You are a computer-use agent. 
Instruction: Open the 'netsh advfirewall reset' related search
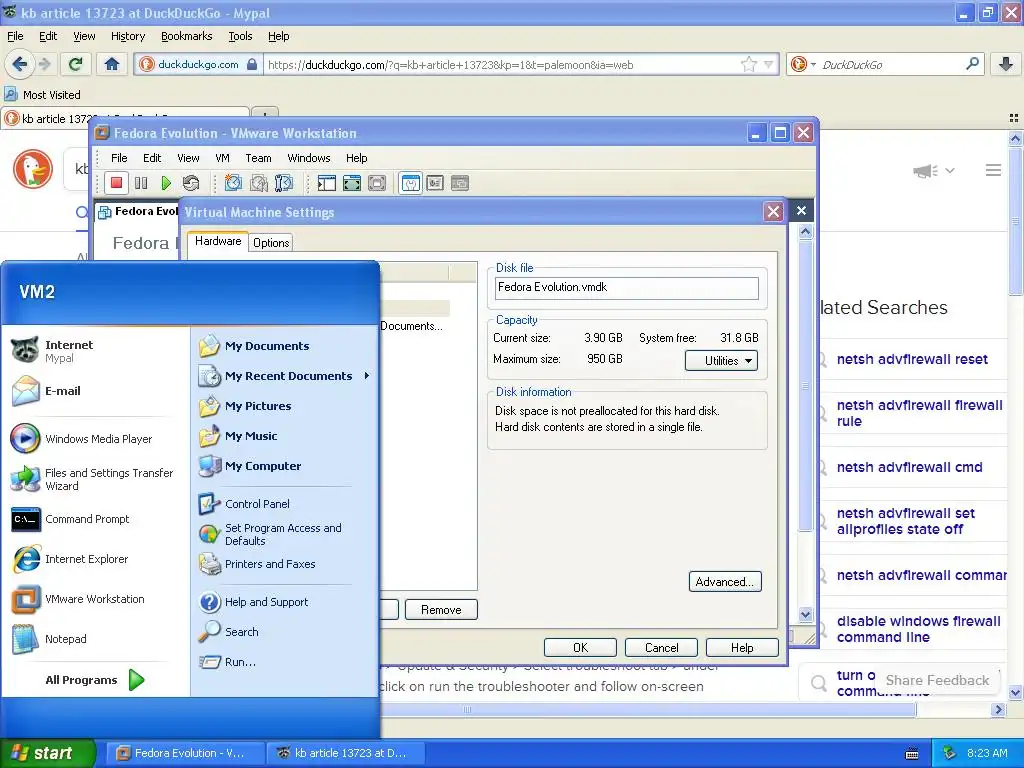pyautogui.click(x=912, y=359)
